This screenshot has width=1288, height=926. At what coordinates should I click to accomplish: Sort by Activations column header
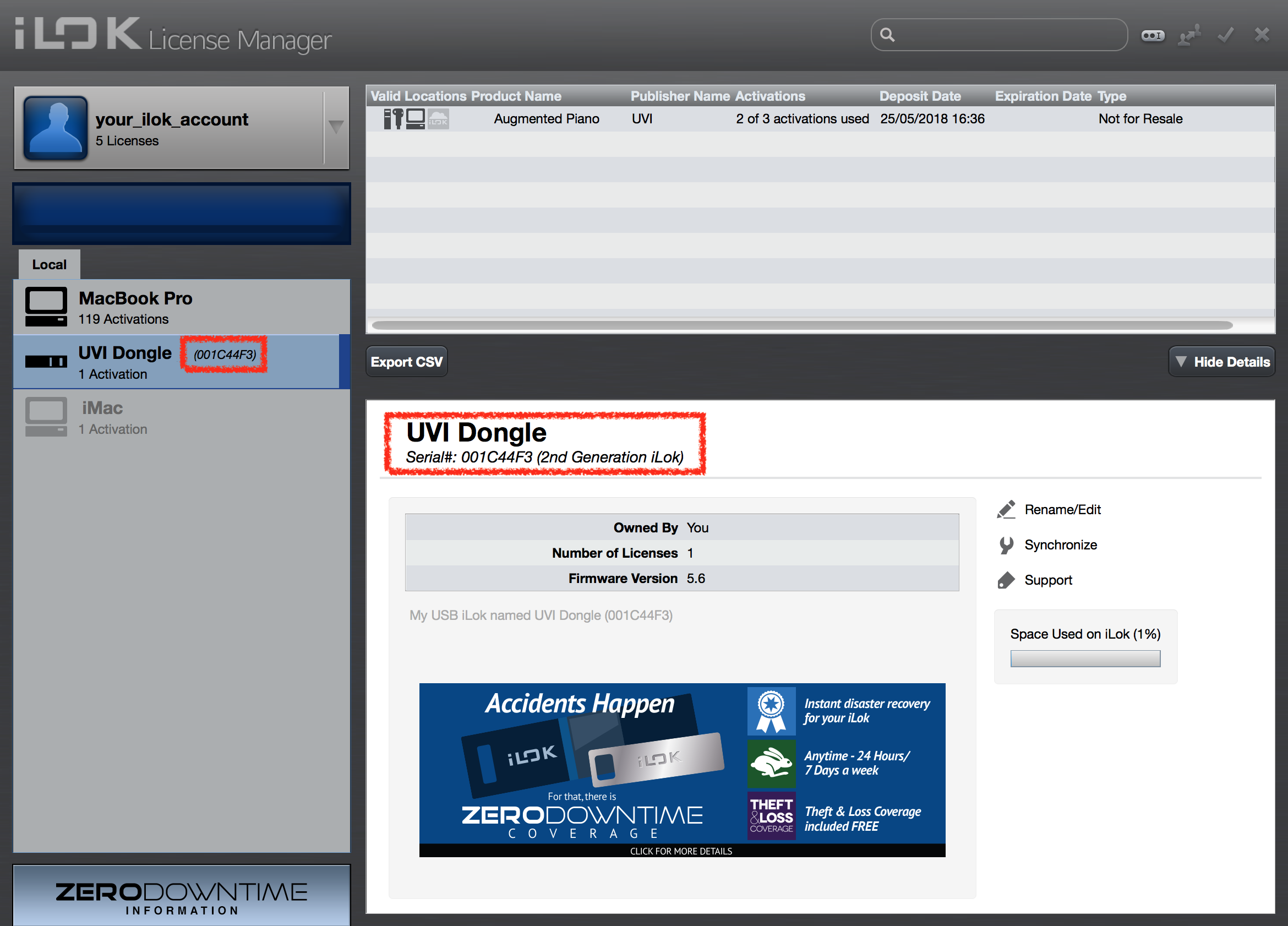[769, 96]
